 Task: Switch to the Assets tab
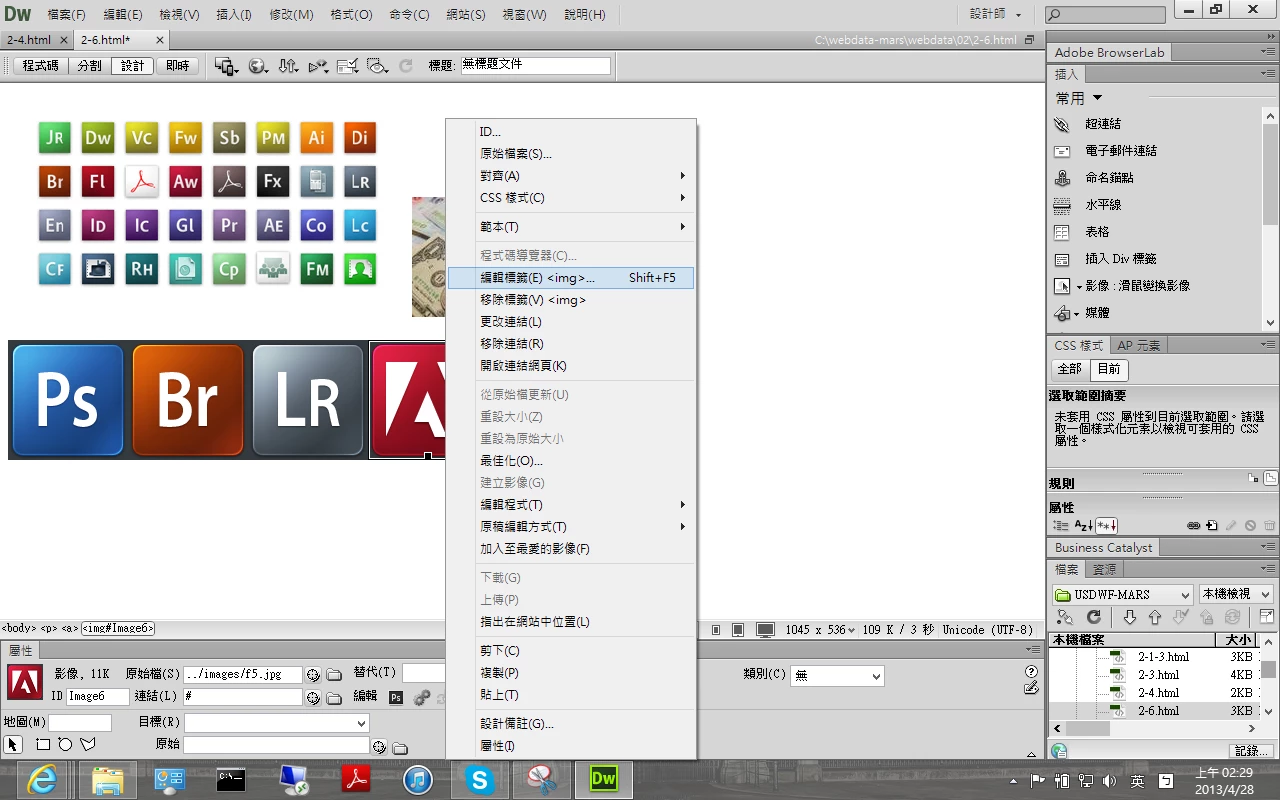(x=1104, y=569)
